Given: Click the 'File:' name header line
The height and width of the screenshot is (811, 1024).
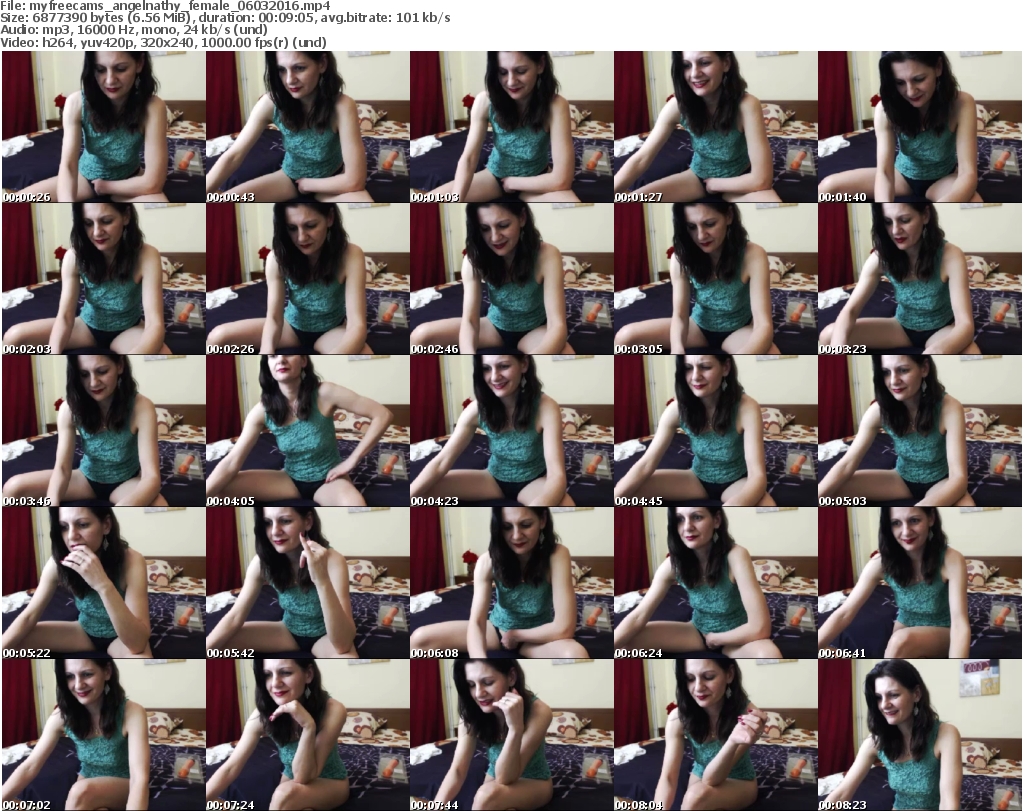Looking at the screenshot, I should (x=165, y=6).
